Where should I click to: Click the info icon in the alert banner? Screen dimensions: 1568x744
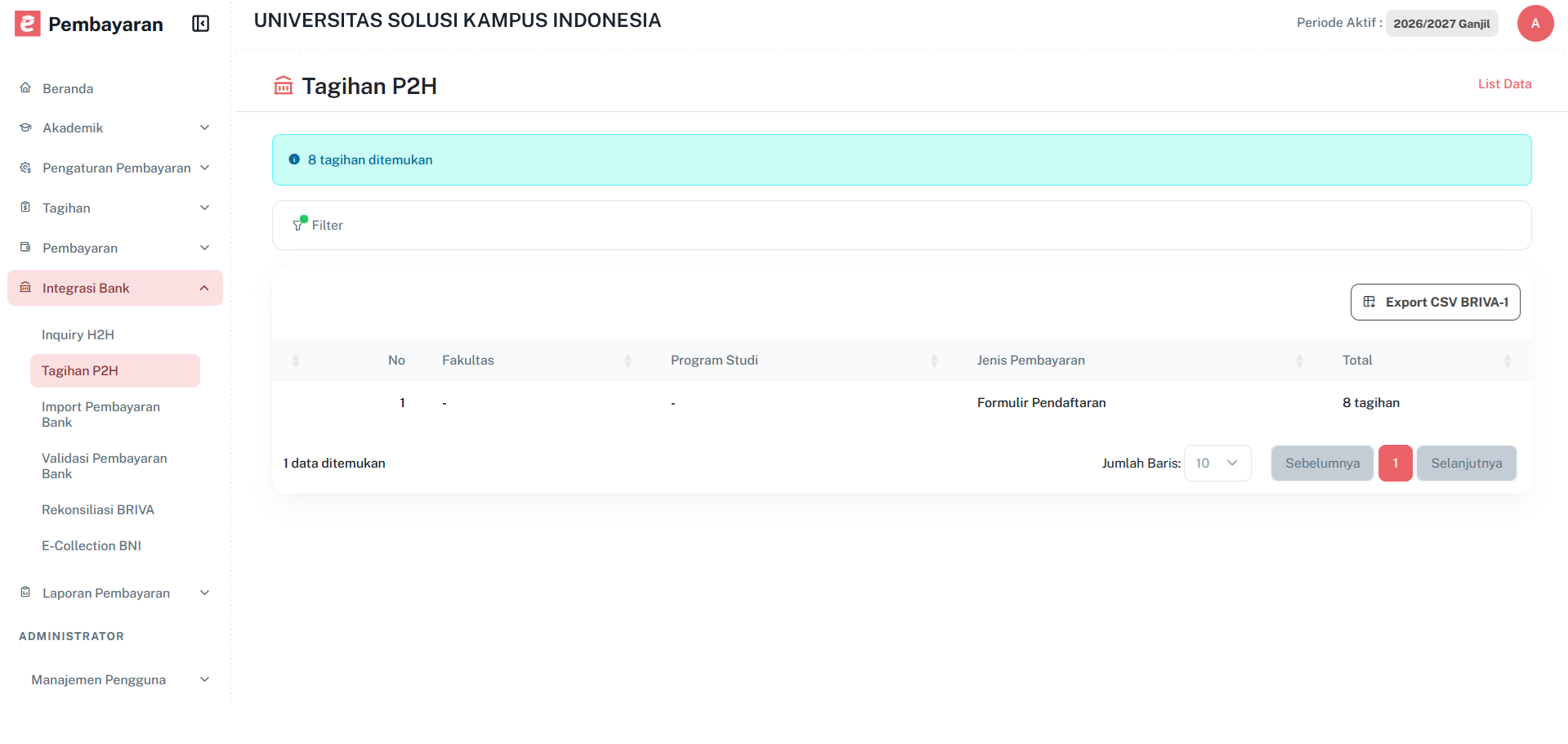(294, 159)
